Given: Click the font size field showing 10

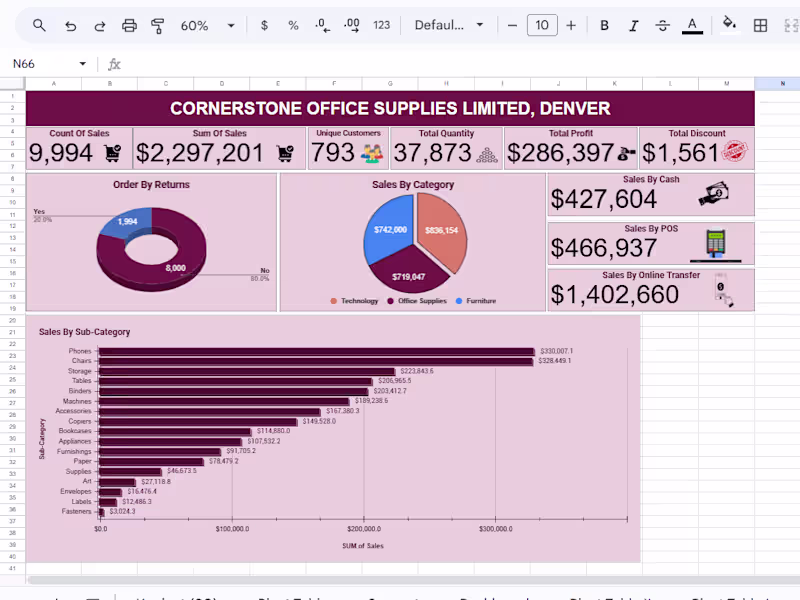Looking at the screenshot, I should (542, 25).
